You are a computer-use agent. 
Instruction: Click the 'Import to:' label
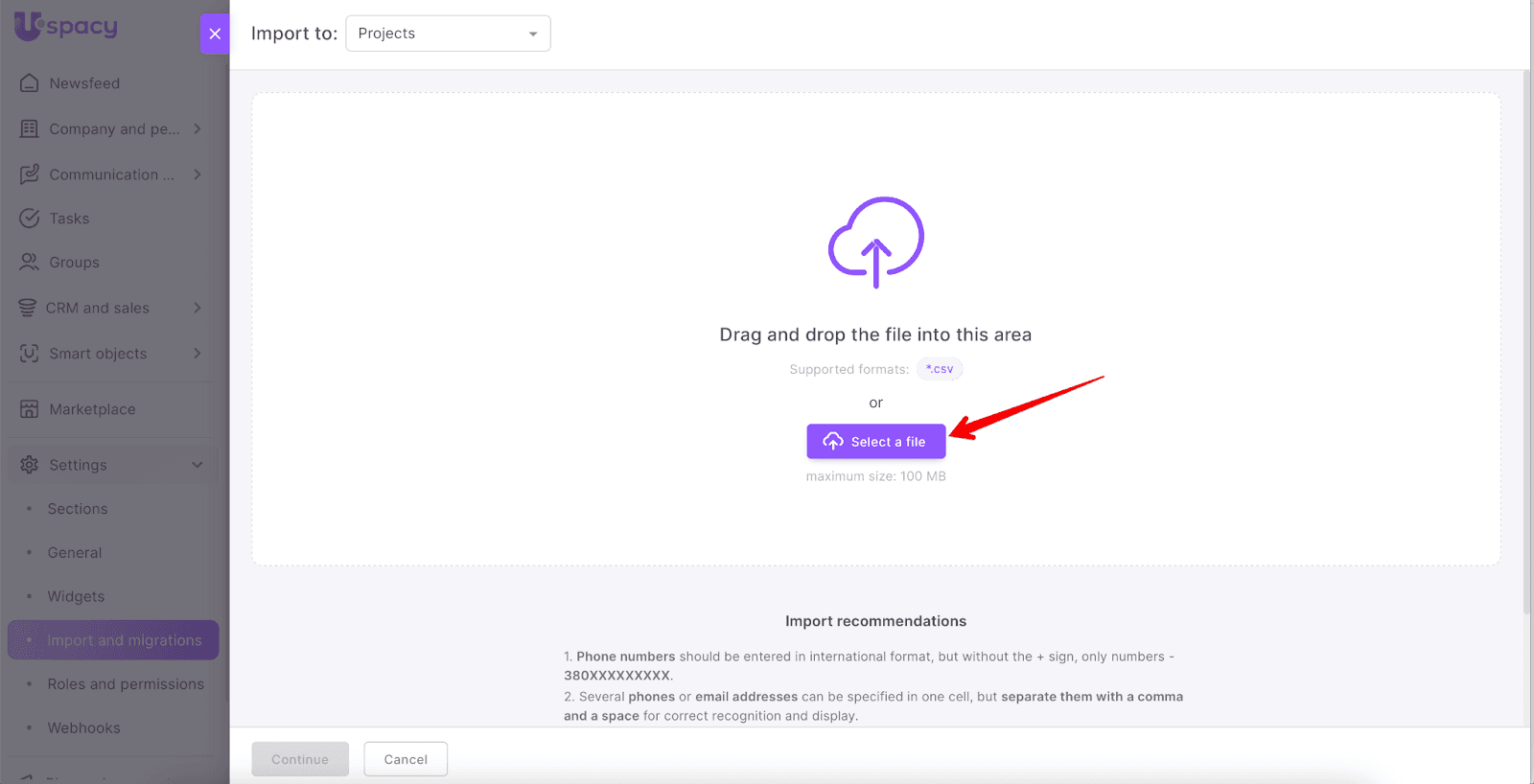(294, 34)
